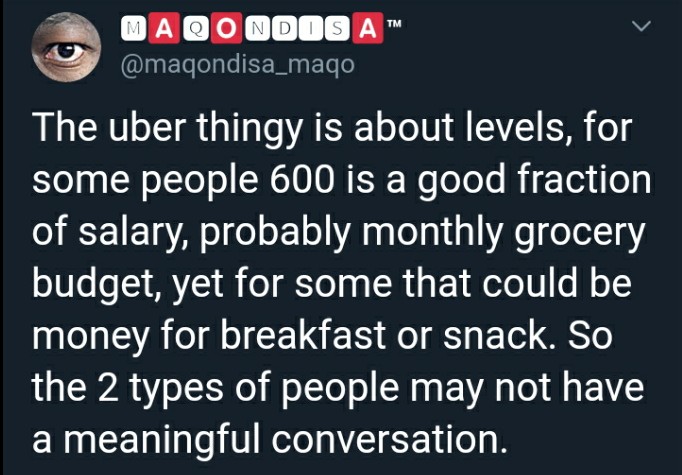
Task: Open the @maqondisa_maqo handle link
Action: (237, 65)
